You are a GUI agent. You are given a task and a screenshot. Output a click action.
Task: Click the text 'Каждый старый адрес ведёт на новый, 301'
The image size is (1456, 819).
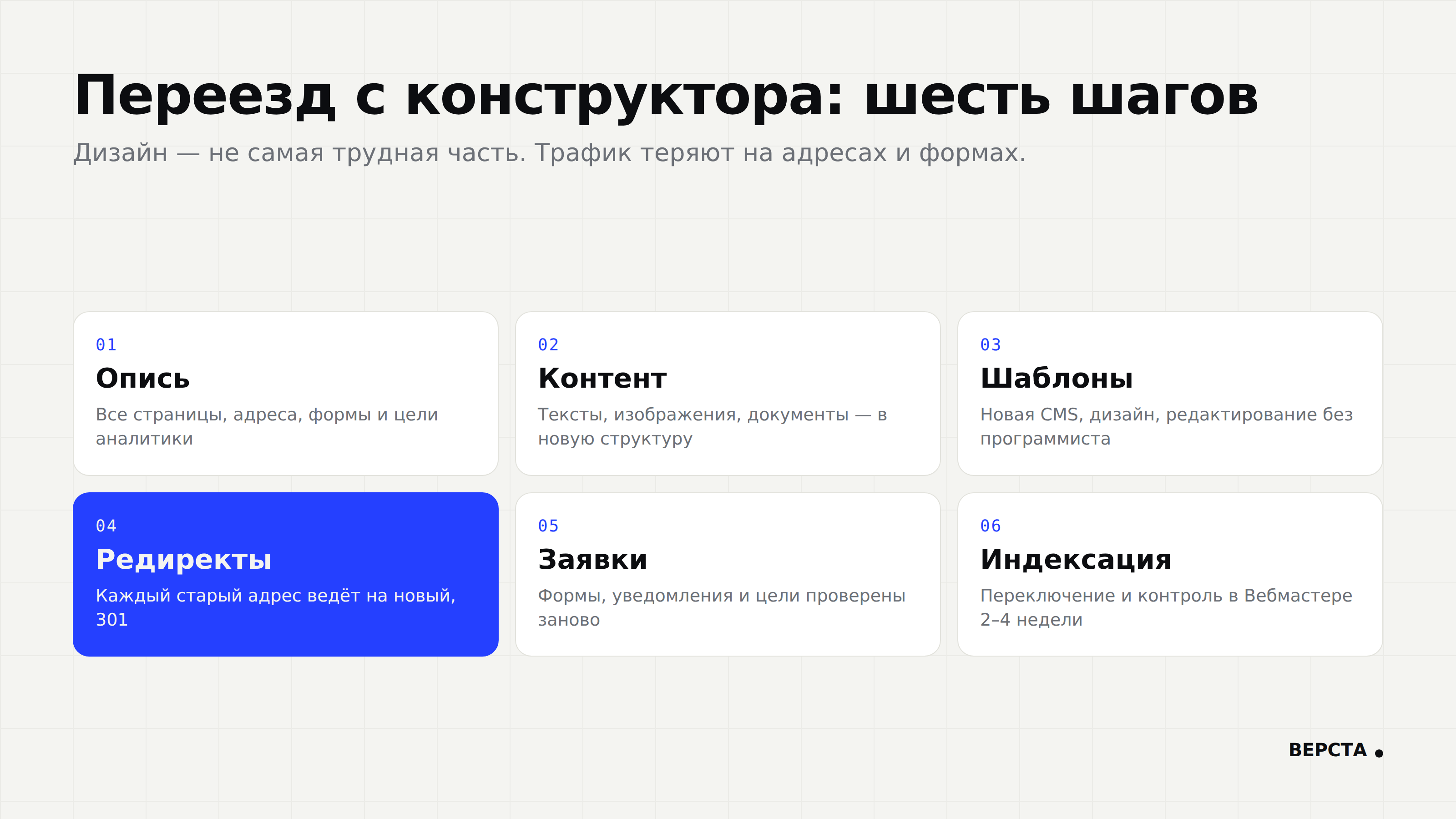tap(275, 607)
